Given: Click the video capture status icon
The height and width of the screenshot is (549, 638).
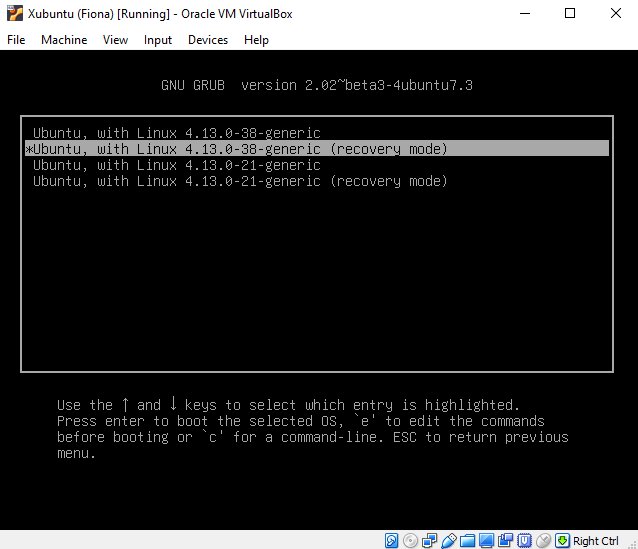Looking at the screenshot, I should point(505,541).
